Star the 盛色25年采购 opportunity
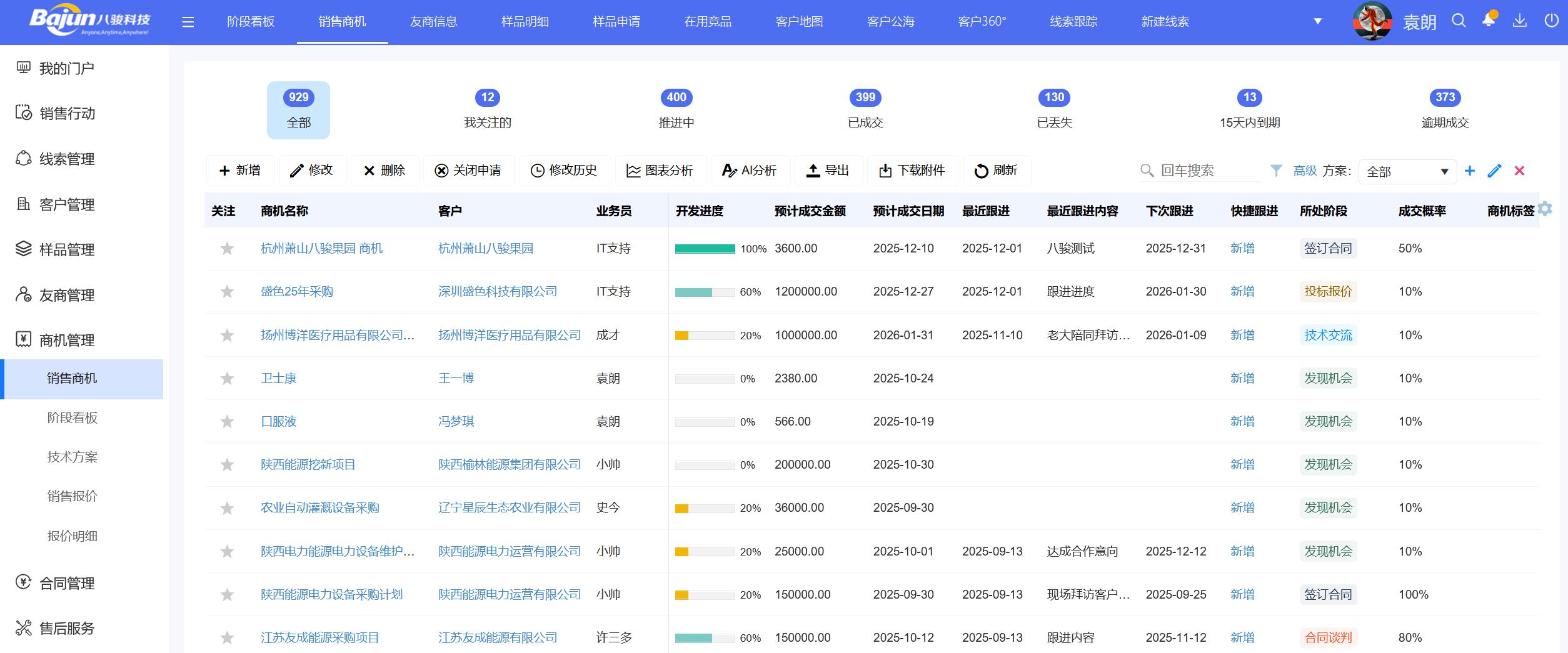The image size is (1568, 653). point(227,292)
